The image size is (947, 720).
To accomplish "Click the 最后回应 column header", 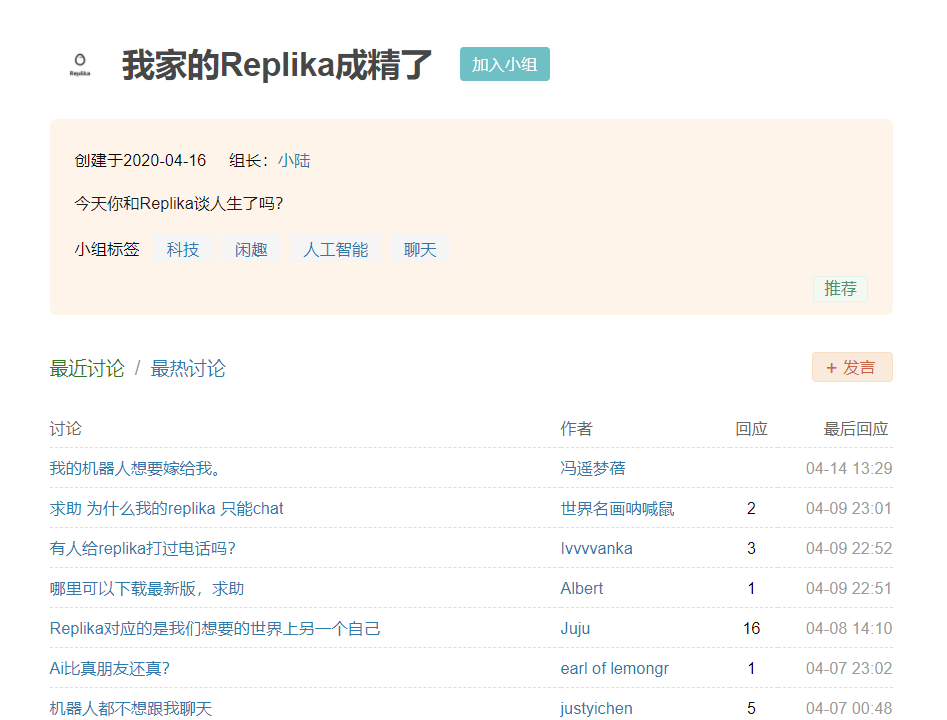I will click(856, 429).
